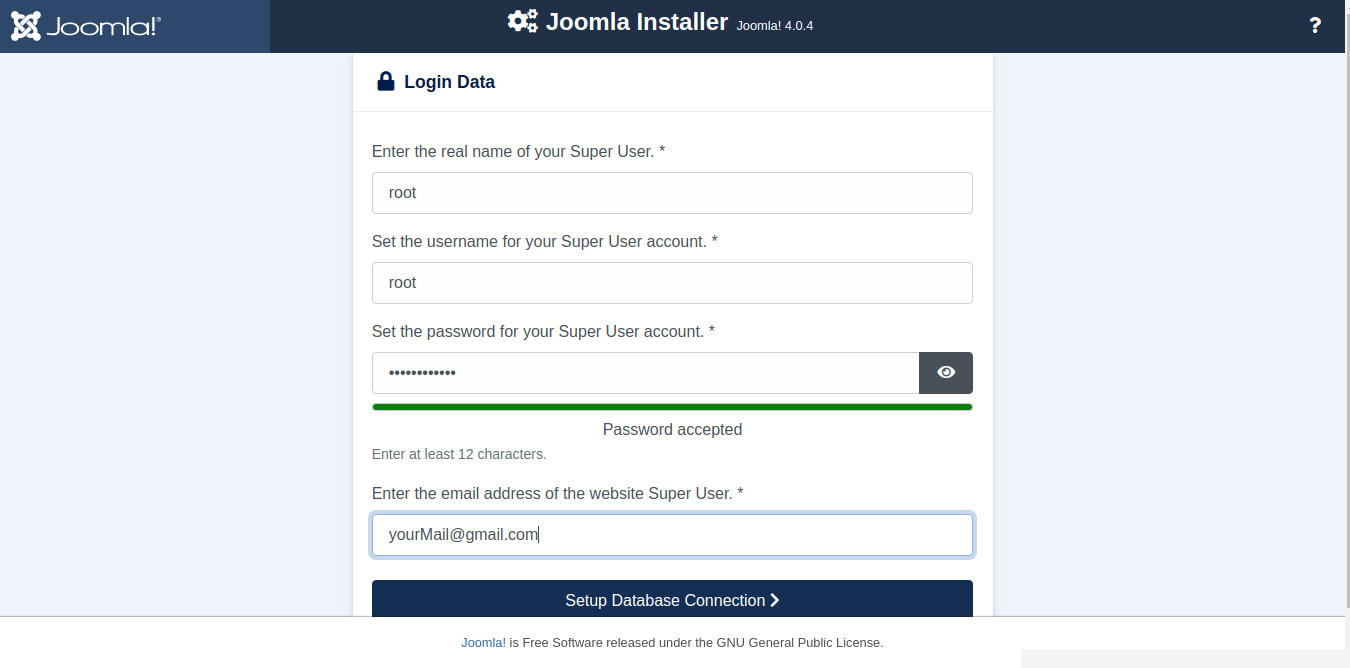The width and height of the screenshot is (1350, 668).
Task: Click the "Enter the email address" label
Action: click(x=557, y=493)
